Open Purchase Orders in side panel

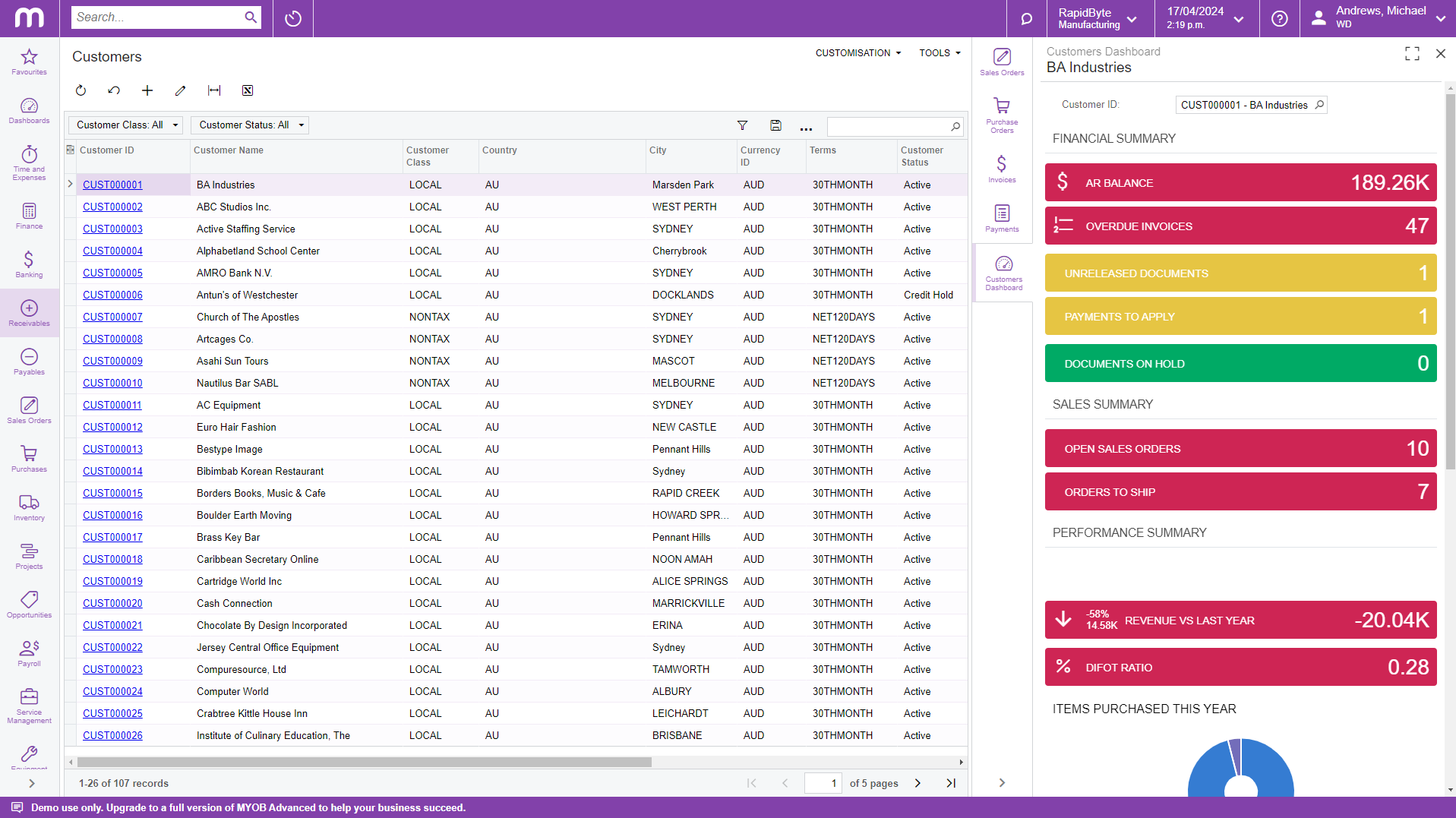pos(1002,115)
